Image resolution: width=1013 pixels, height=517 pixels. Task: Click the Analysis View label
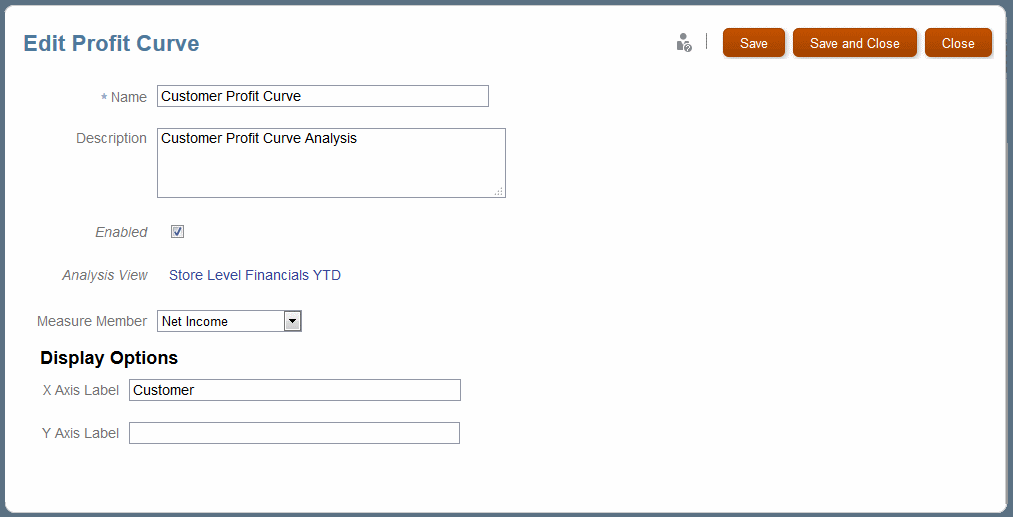pos(105,275)
